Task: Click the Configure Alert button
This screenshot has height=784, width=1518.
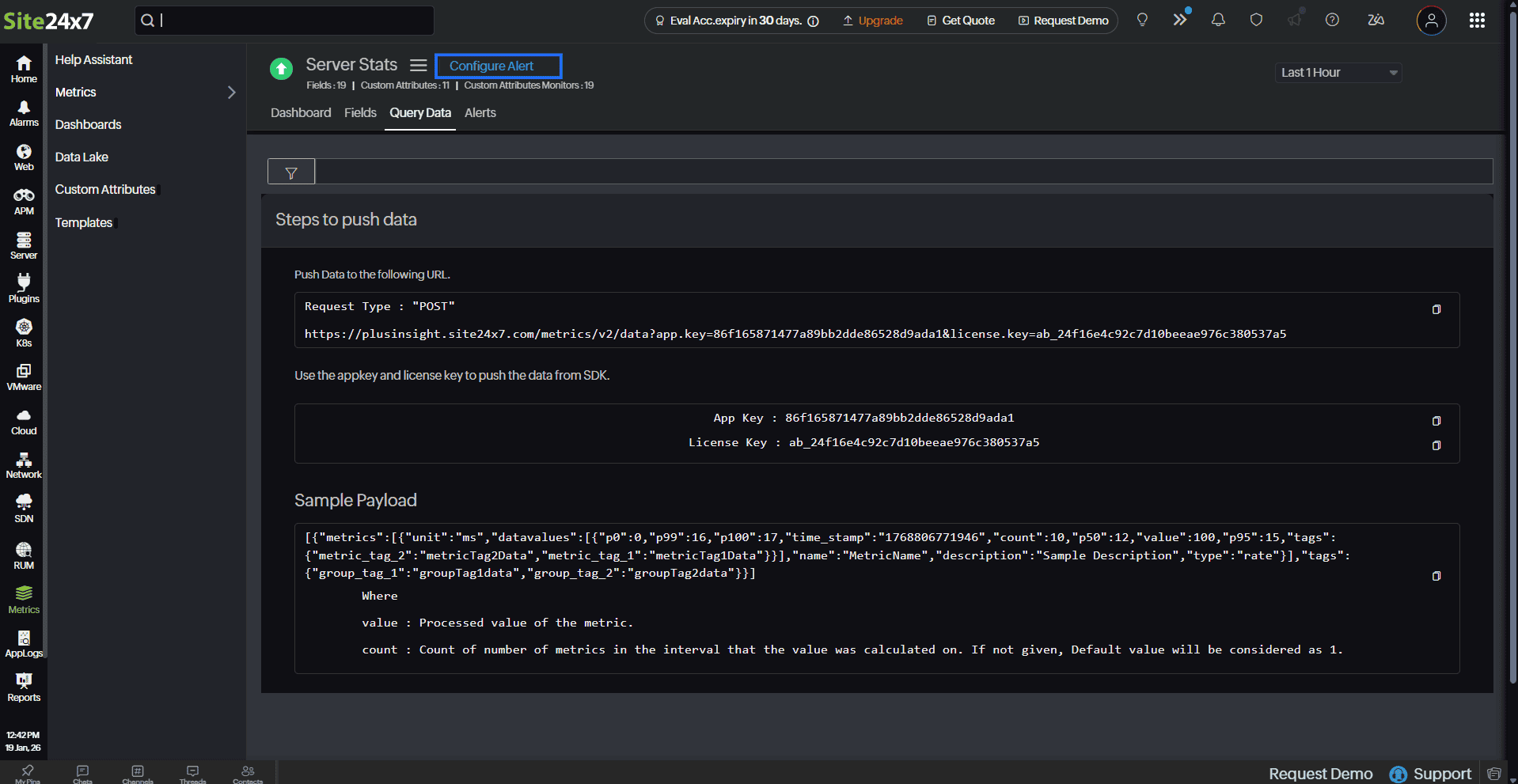Action: 498,66
